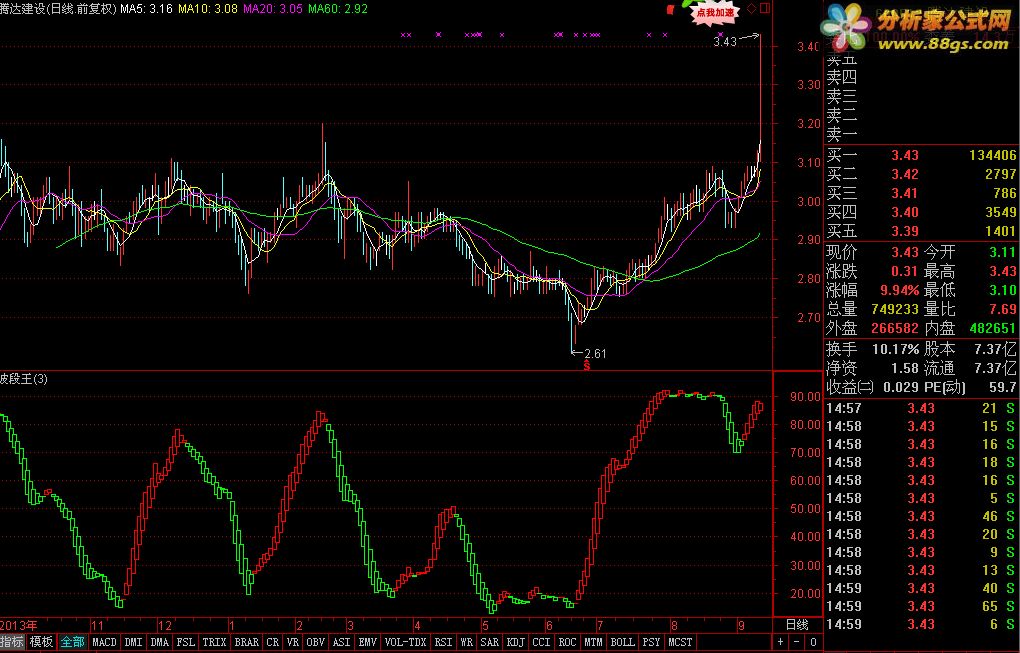Select the DMI indicator tab
Viewport: 1020px width, 653px height.
pos(133,642)
